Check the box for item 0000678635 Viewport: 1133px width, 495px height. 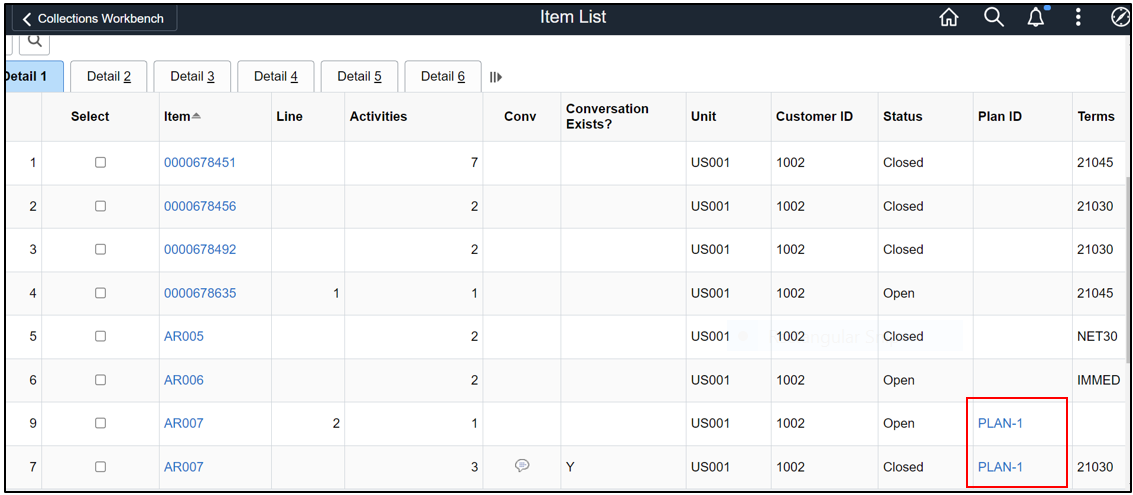pyautogui.click(x=100, y=293)
